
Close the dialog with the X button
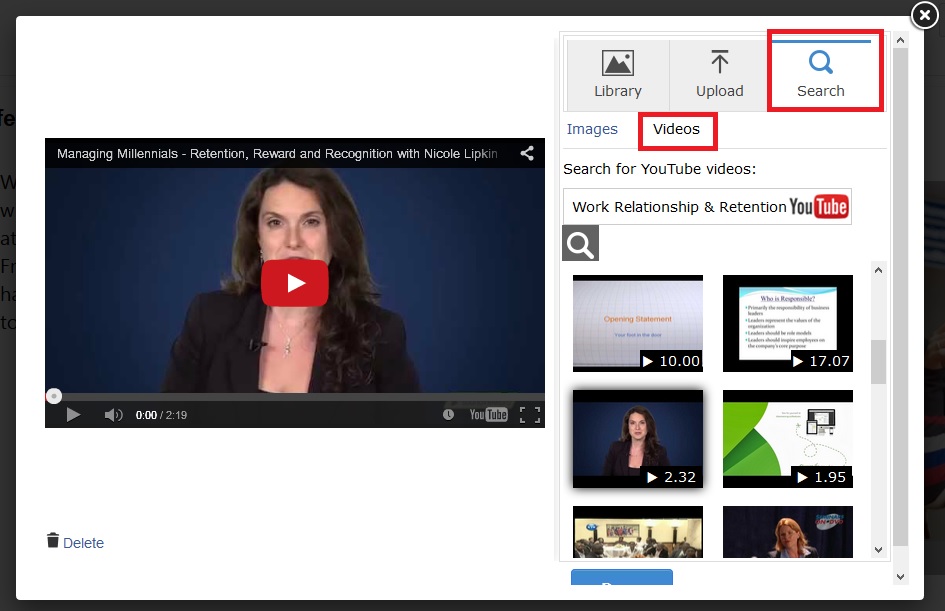(x=925, y=15)
